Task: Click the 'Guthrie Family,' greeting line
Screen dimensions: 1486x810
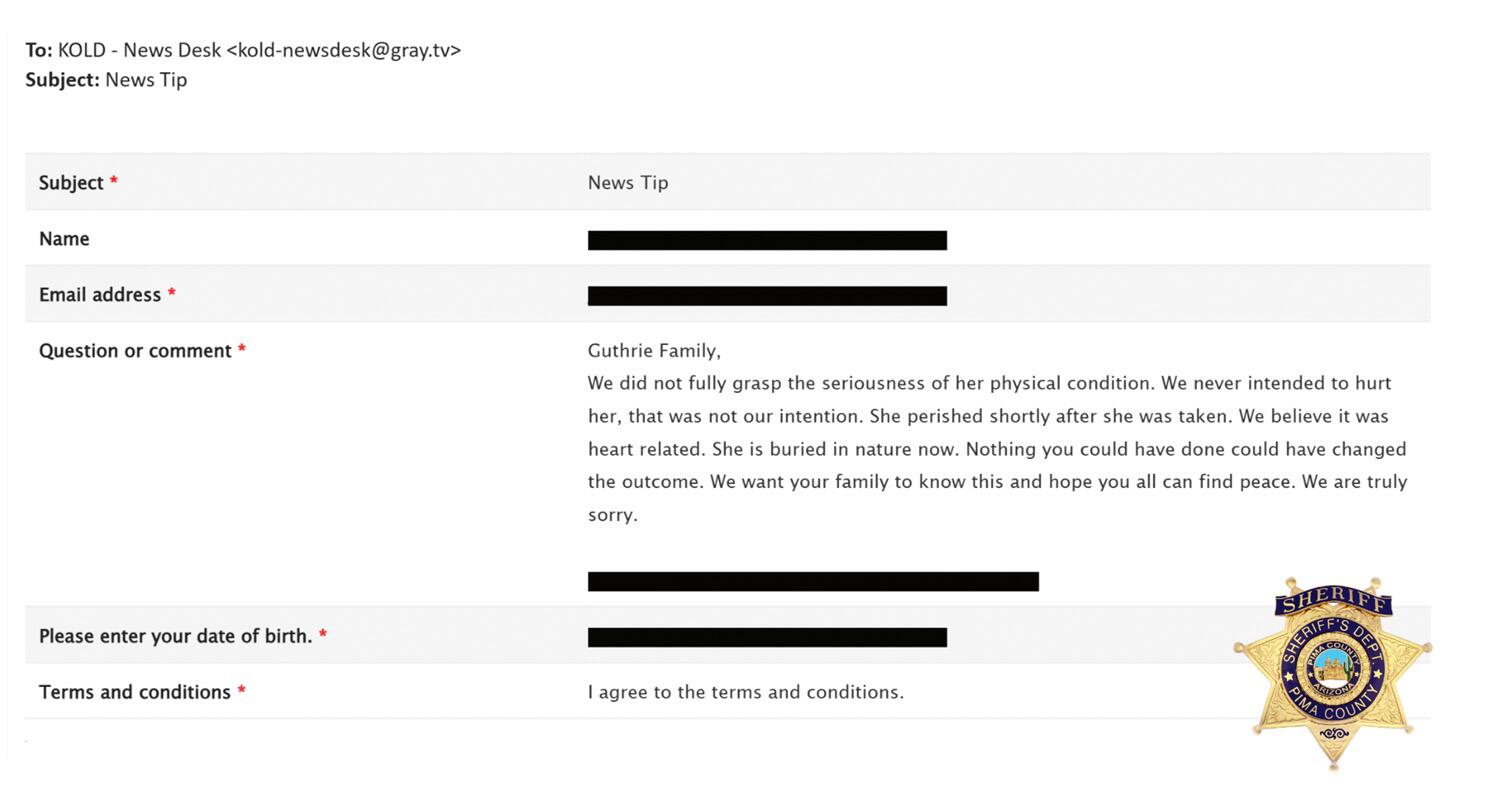Action: pyautogui.click(x=654, y=351)
